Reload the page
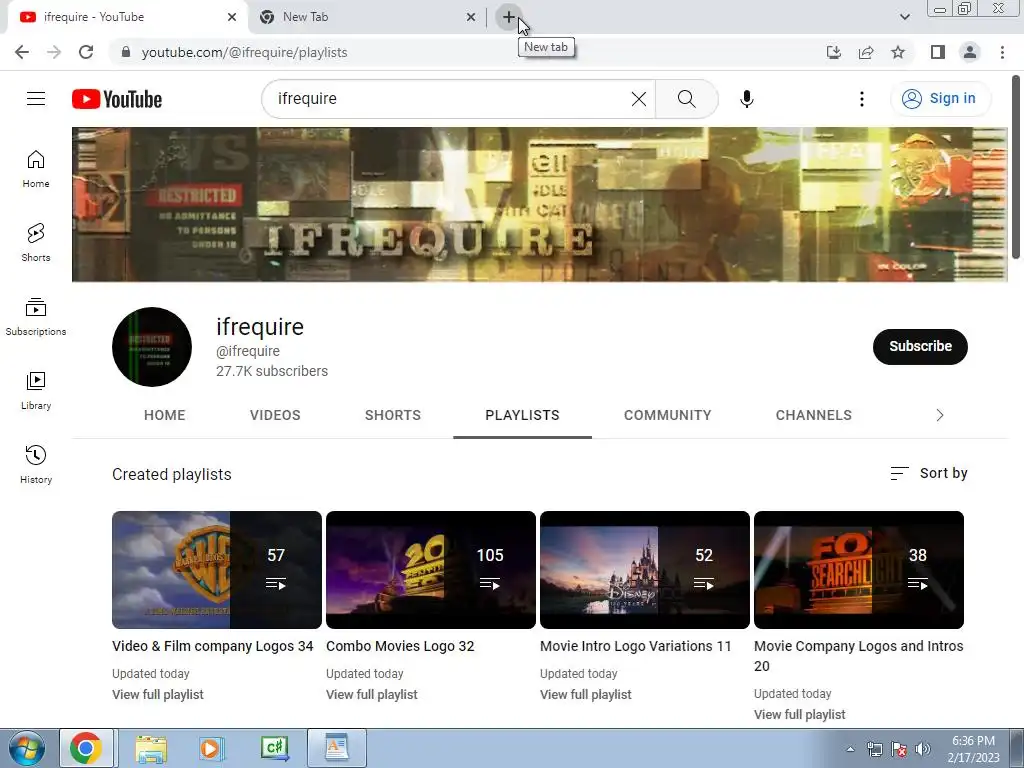 [86, 52]
